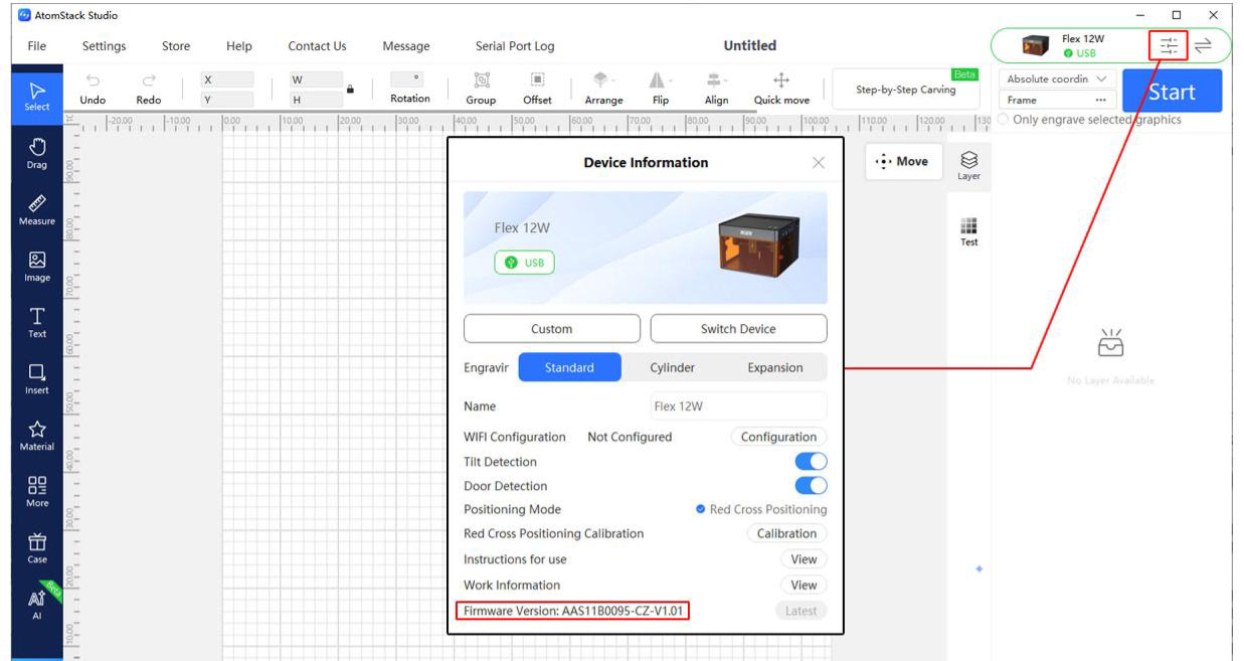1244x661 pixels.
Task: Open the Contact Us menu
Action: (x=317, y=46)
